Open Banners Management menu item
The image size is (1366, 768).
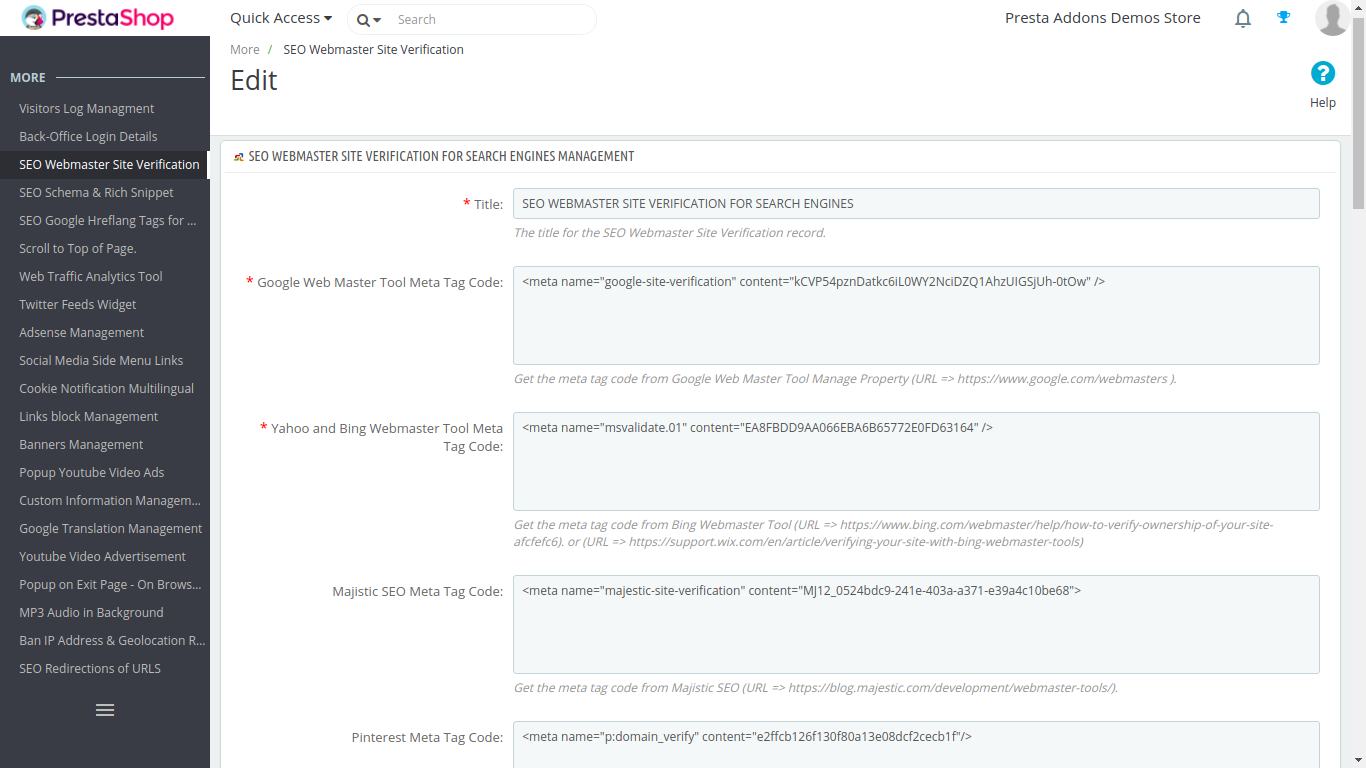click(x=105, y=444)
